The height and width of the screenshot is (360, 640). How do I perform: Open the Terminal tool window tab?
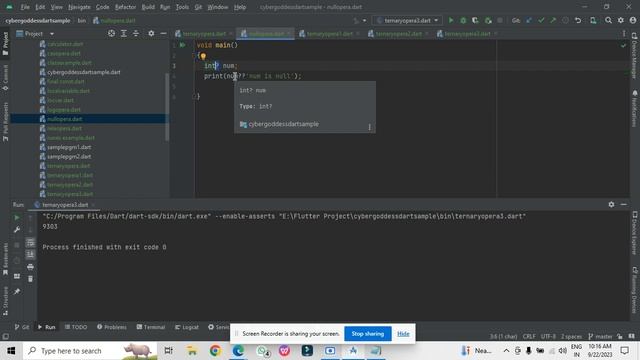coord(151,327)
